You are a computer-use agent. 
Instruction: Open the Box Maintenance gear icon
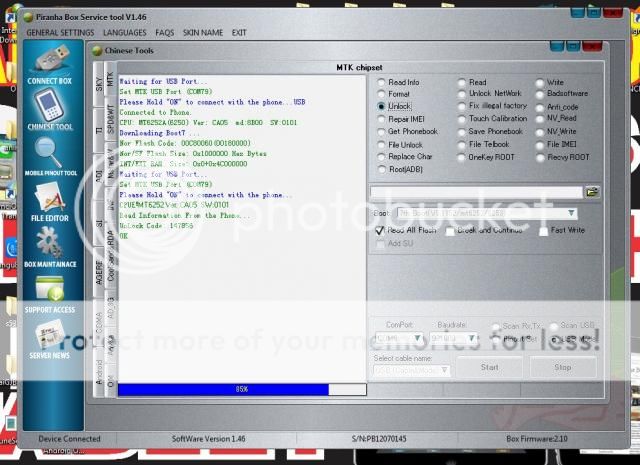pos(49,247)
